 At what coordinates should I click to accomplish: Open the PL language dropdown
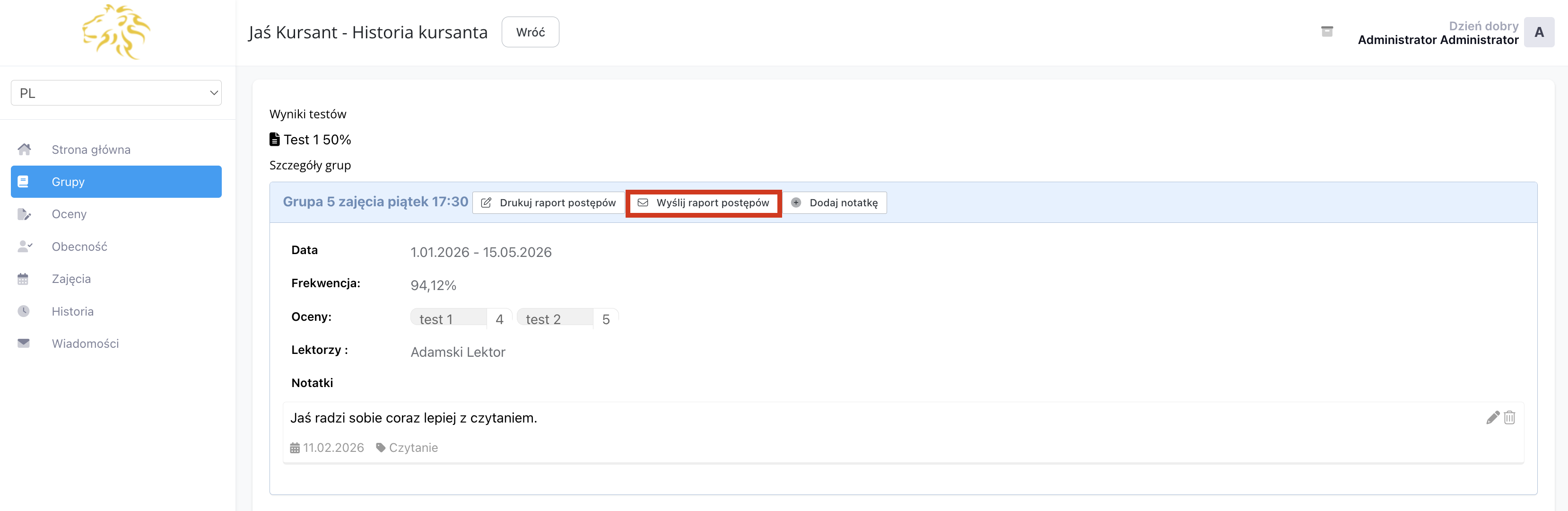tap(116, 93)
